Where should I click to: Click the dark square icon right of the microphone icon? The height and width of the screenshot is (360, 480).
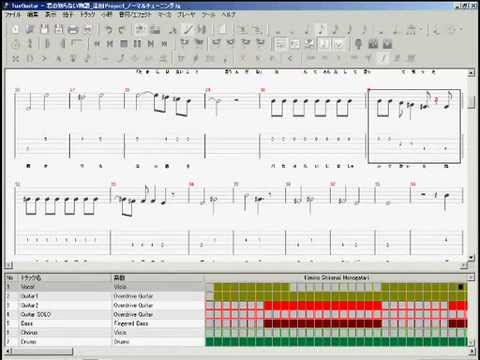[373, 44]
